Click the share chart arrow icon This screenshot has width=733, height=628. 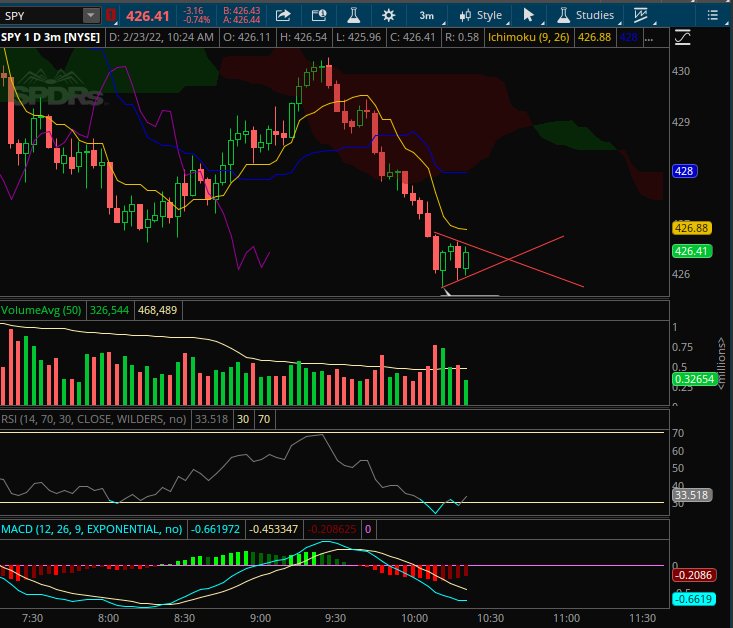tap(283, 15)
